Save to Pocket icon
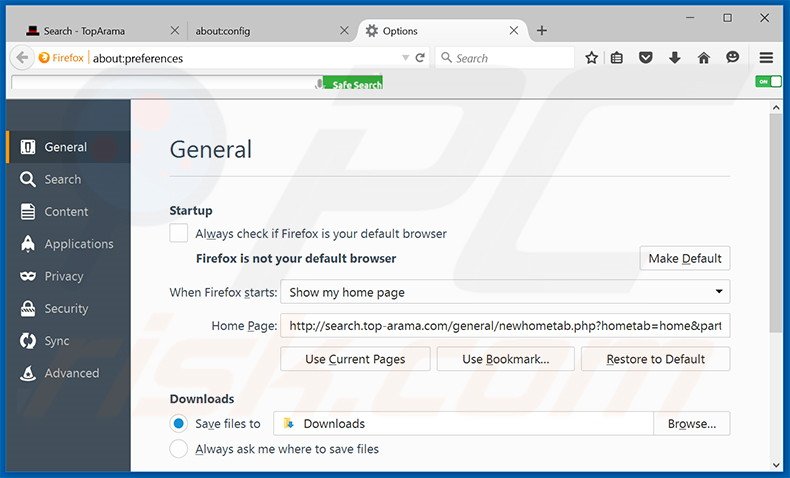The image size is (790, 478). pos(645,58)
